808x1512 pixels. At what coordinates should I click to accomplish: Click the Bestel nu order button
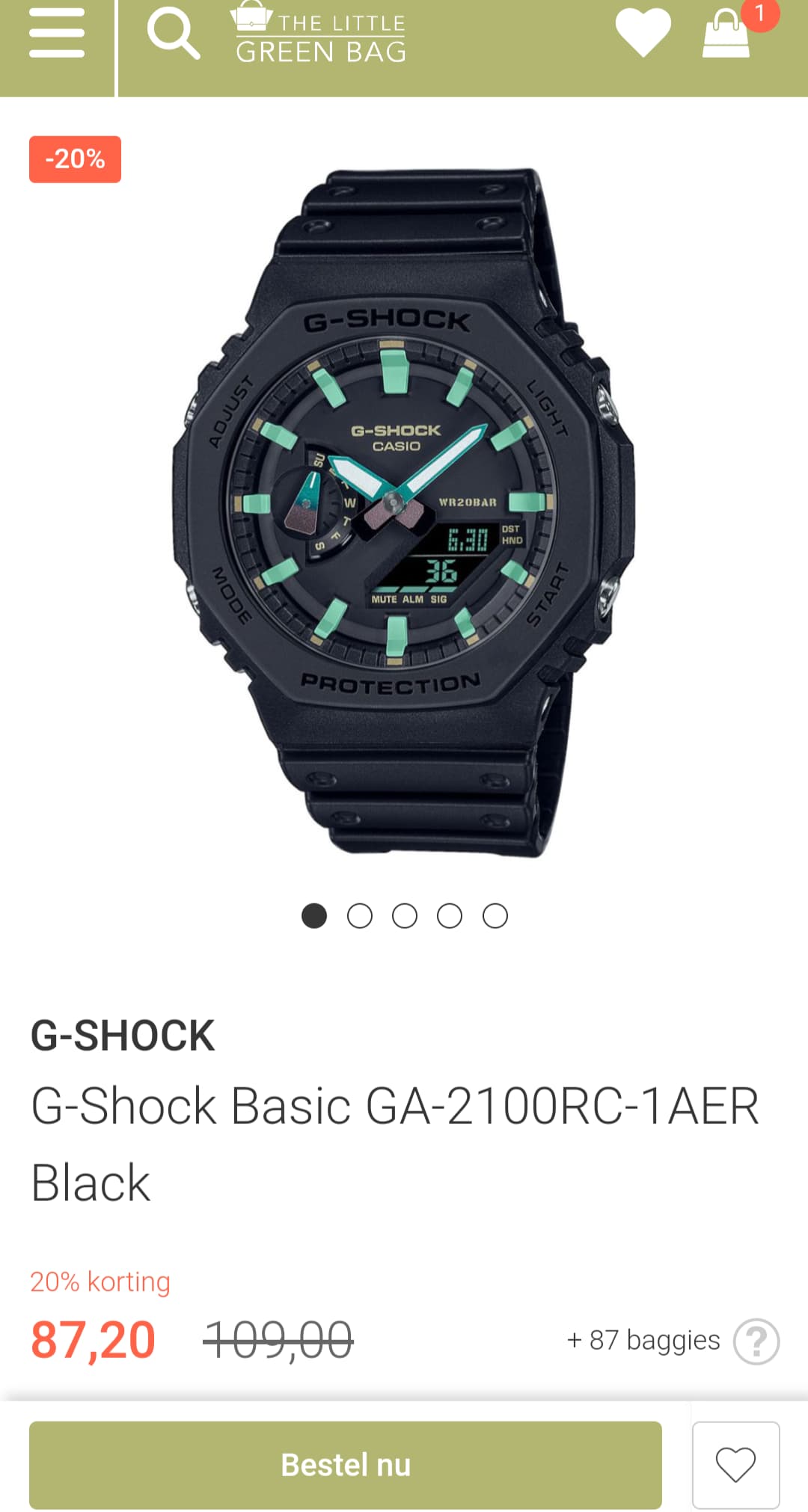point(346,1465)
